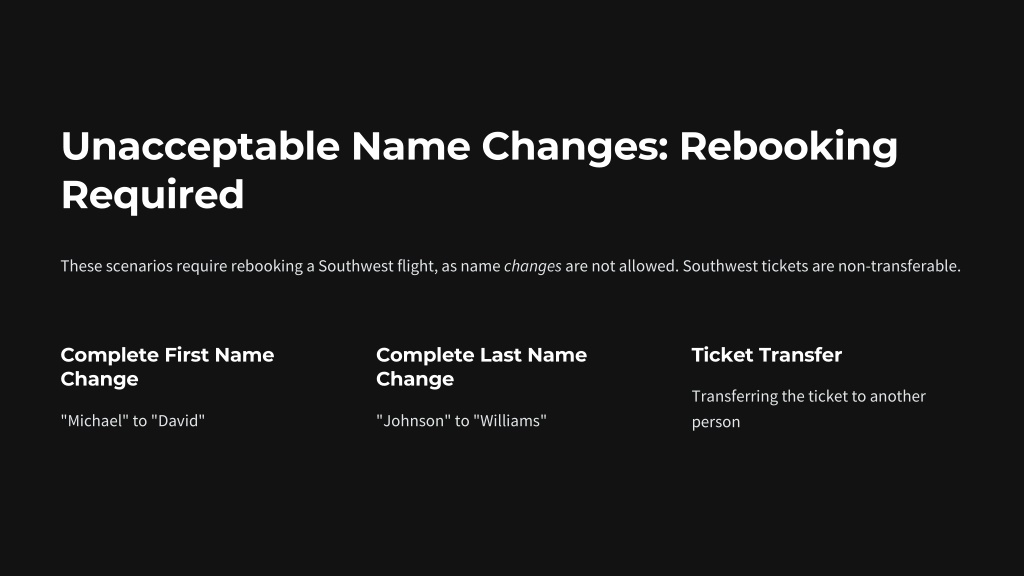Click the word "Johnson" in the second example

pyautogui.click(x=413, y=421)
